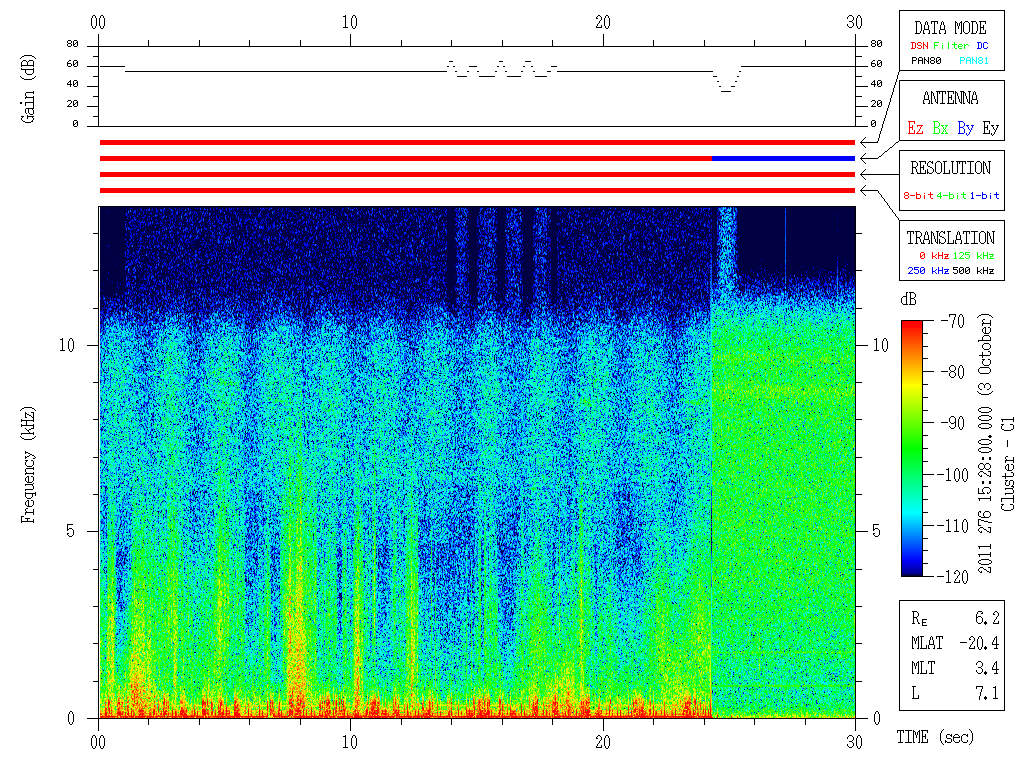
Task: Click the RE value 6.2
Action: coord(987,618)
